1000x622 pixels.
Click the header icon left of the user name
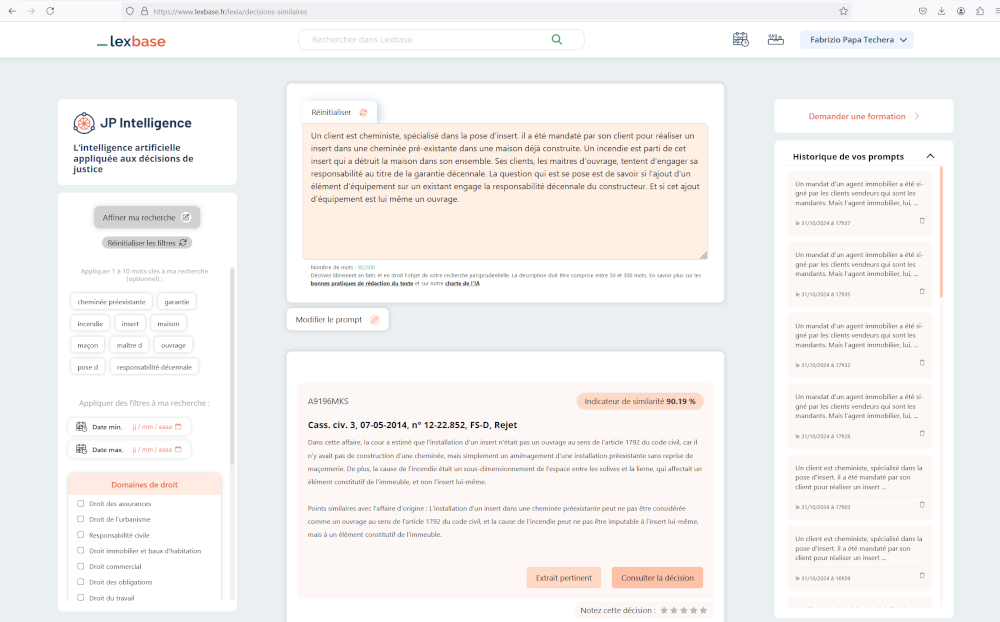tap(776, 40)
